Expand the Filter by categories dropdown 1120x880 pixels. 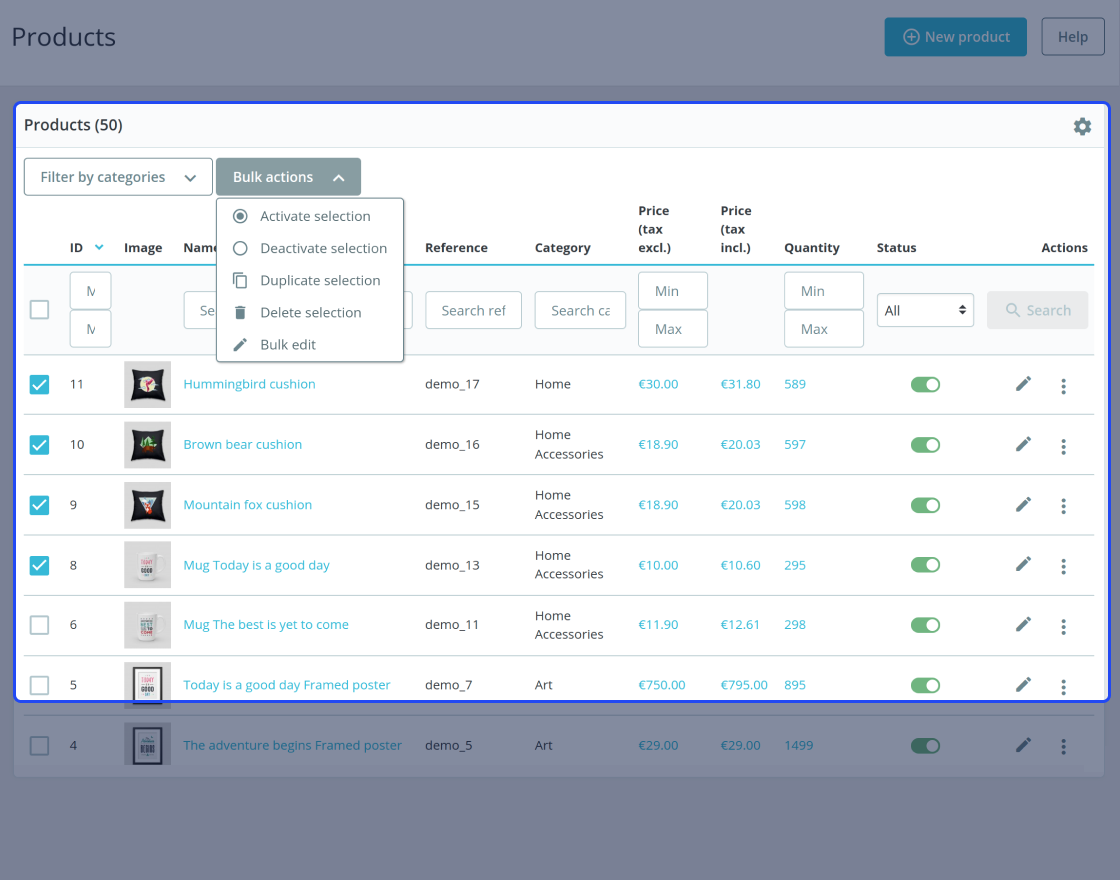coord(118,177)
